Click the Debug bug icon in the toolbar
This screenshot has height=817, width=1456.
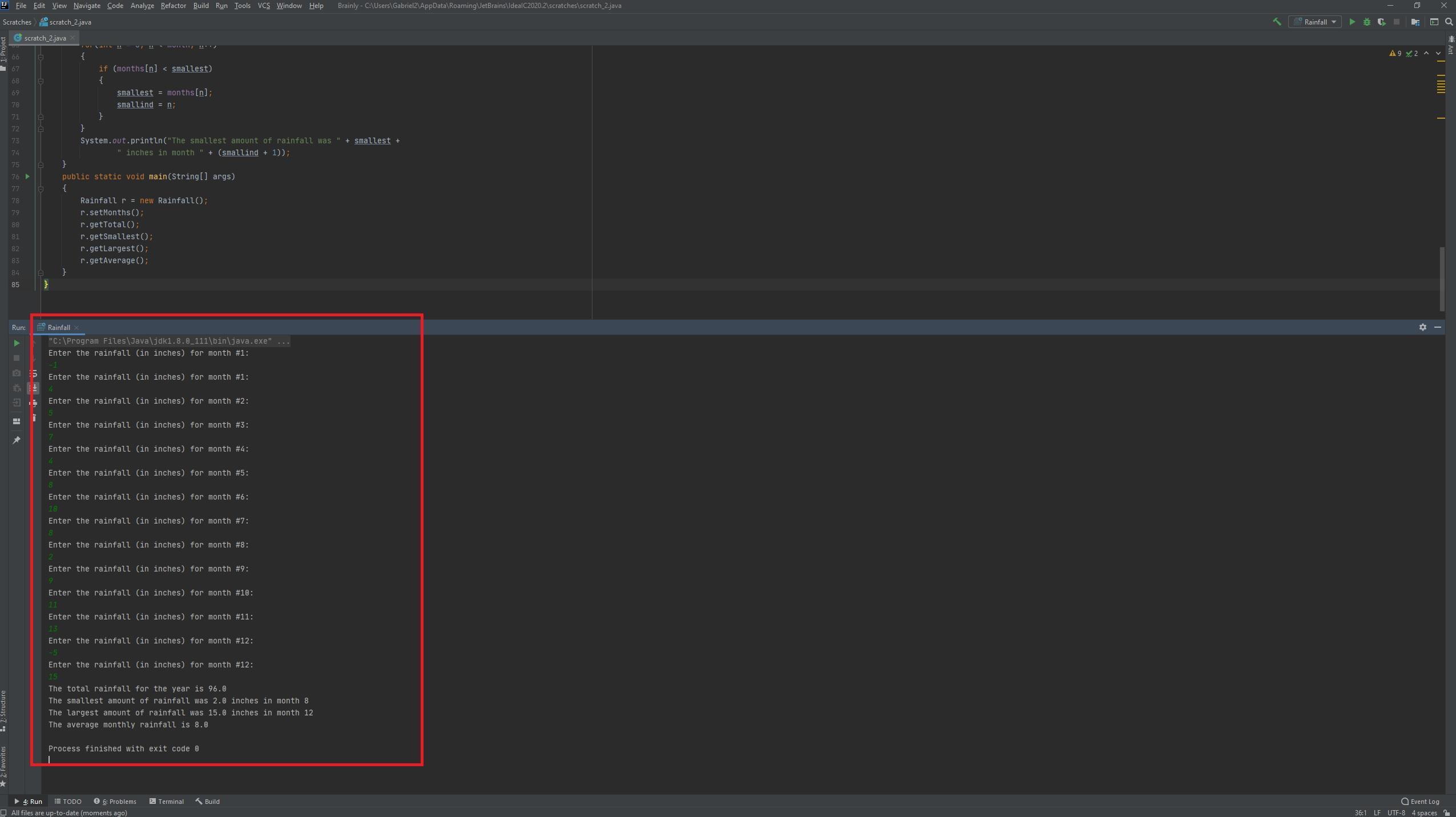[1366, 22]
